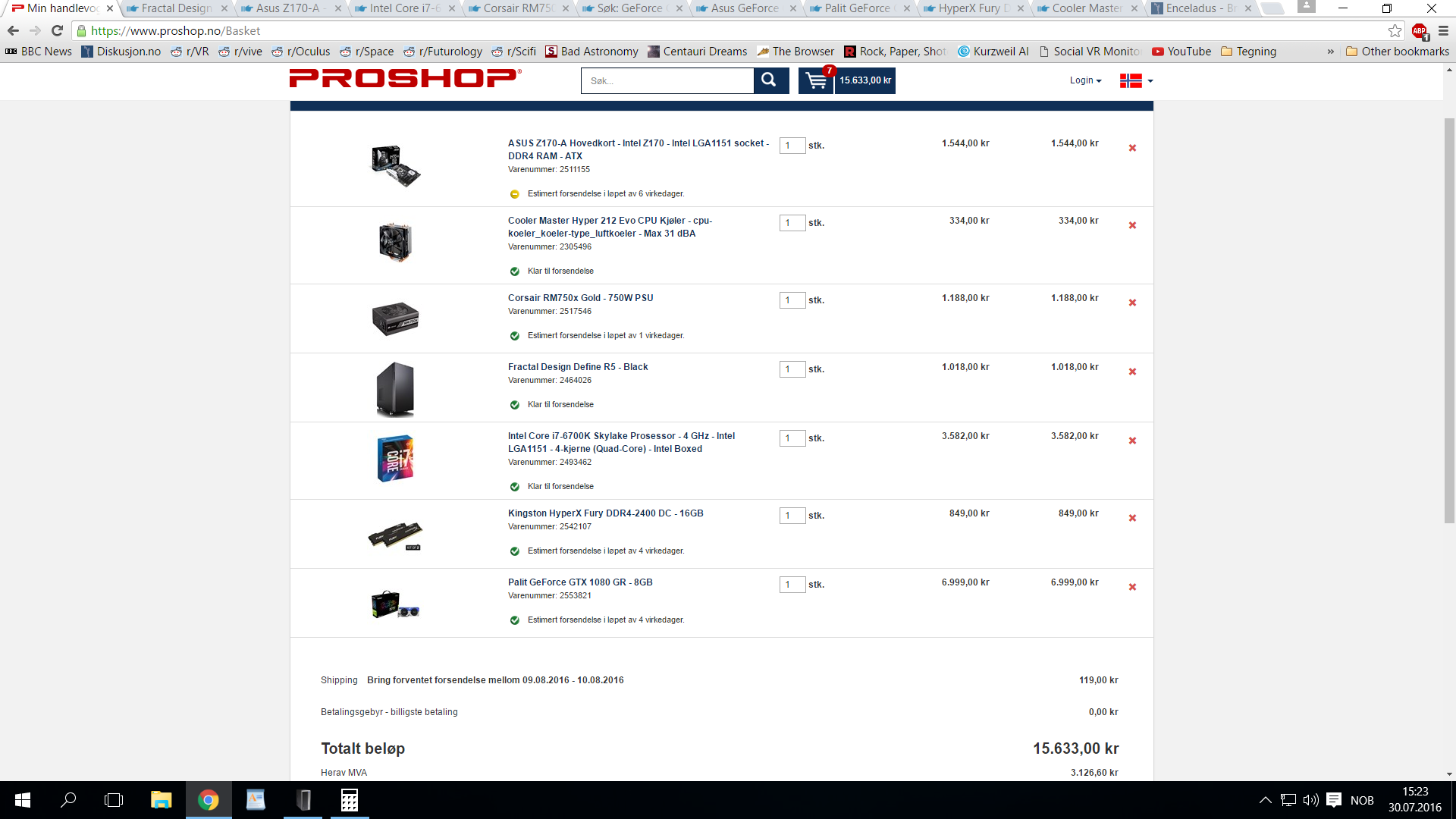
Task: Expand the Login dropdown
Action: pyautogui.click(x=1085, y=80)
